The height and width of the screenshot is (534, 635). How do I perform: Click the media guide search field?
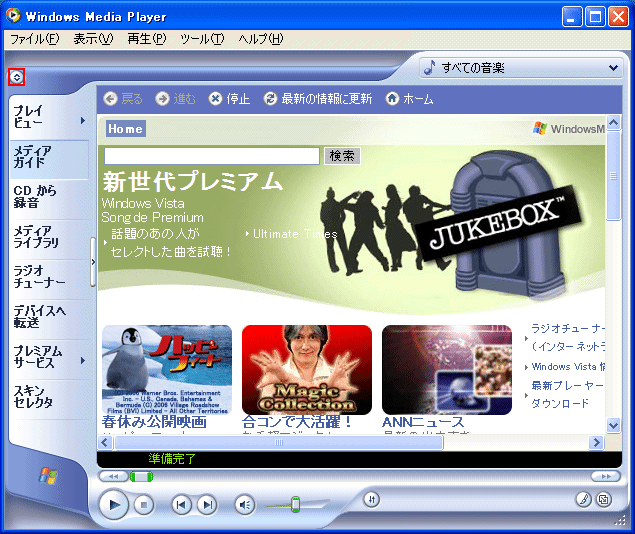[212, 156]
